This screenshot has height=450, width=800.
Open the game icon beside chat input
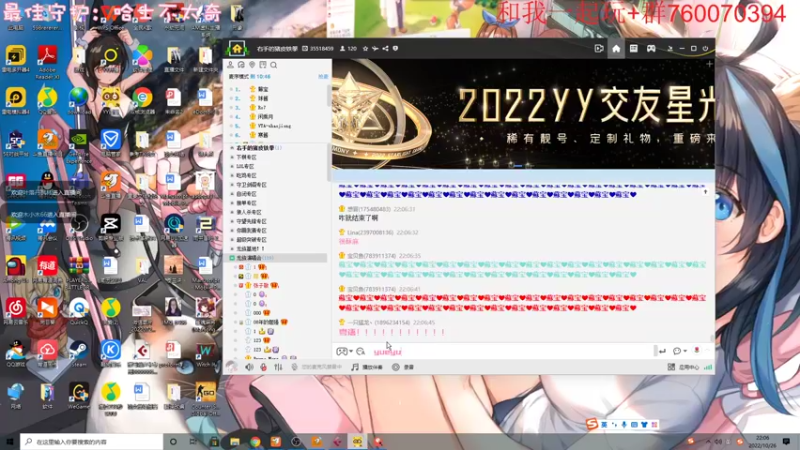[x=341, y=351]
